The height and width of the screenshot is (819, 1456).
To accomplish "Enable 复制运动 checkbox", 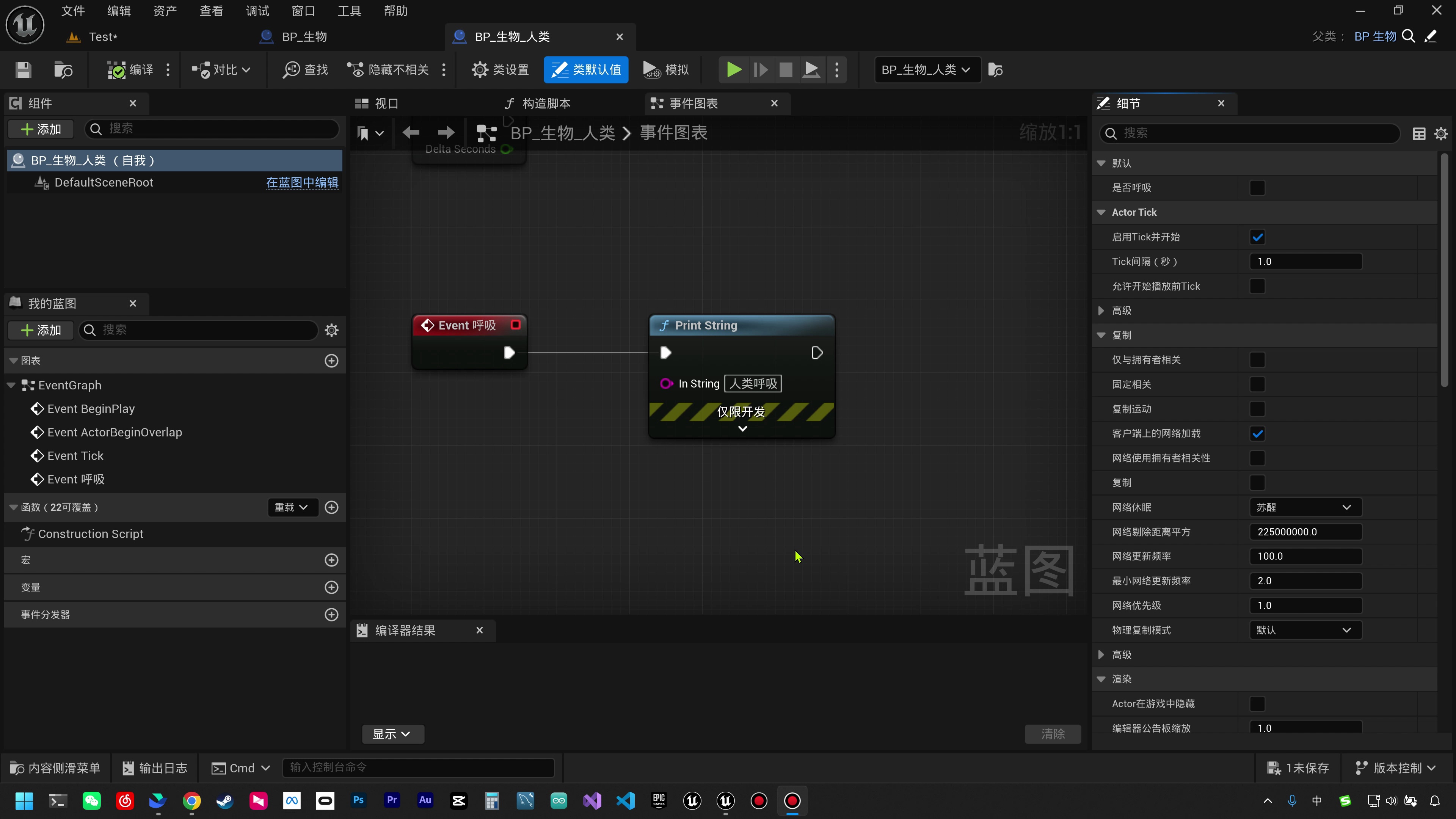I will 1257,409.
